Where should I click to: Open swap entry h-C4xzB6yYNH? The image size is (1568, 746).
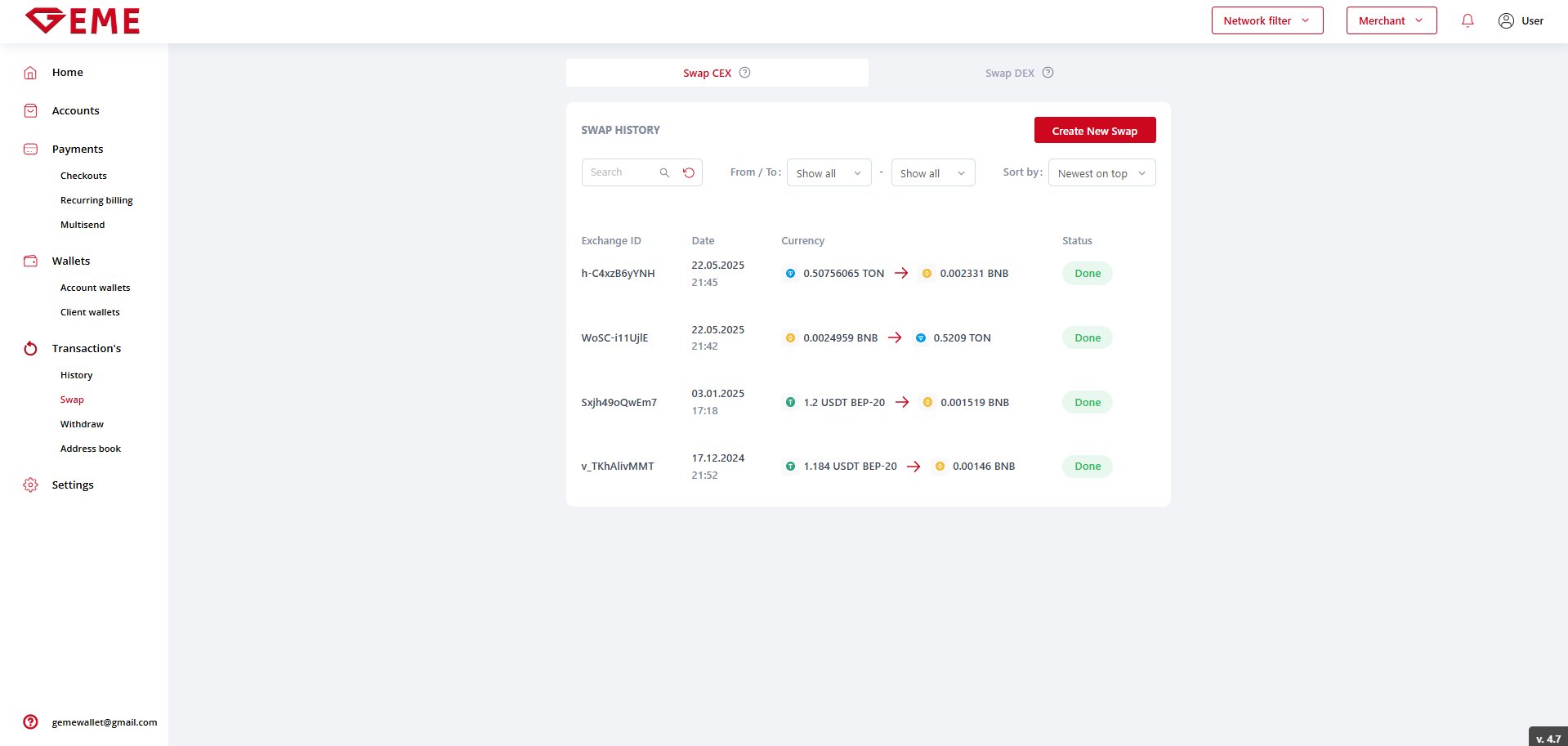click(x=618, y=274)
